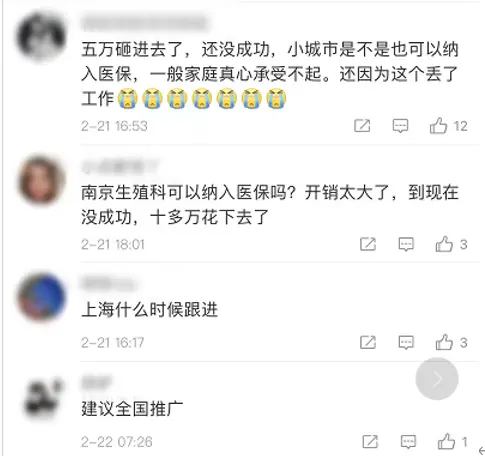Open the fourth commenter's avatar
Image resolution: width=485 pixels, height=463 pixels.
(43, 398)
